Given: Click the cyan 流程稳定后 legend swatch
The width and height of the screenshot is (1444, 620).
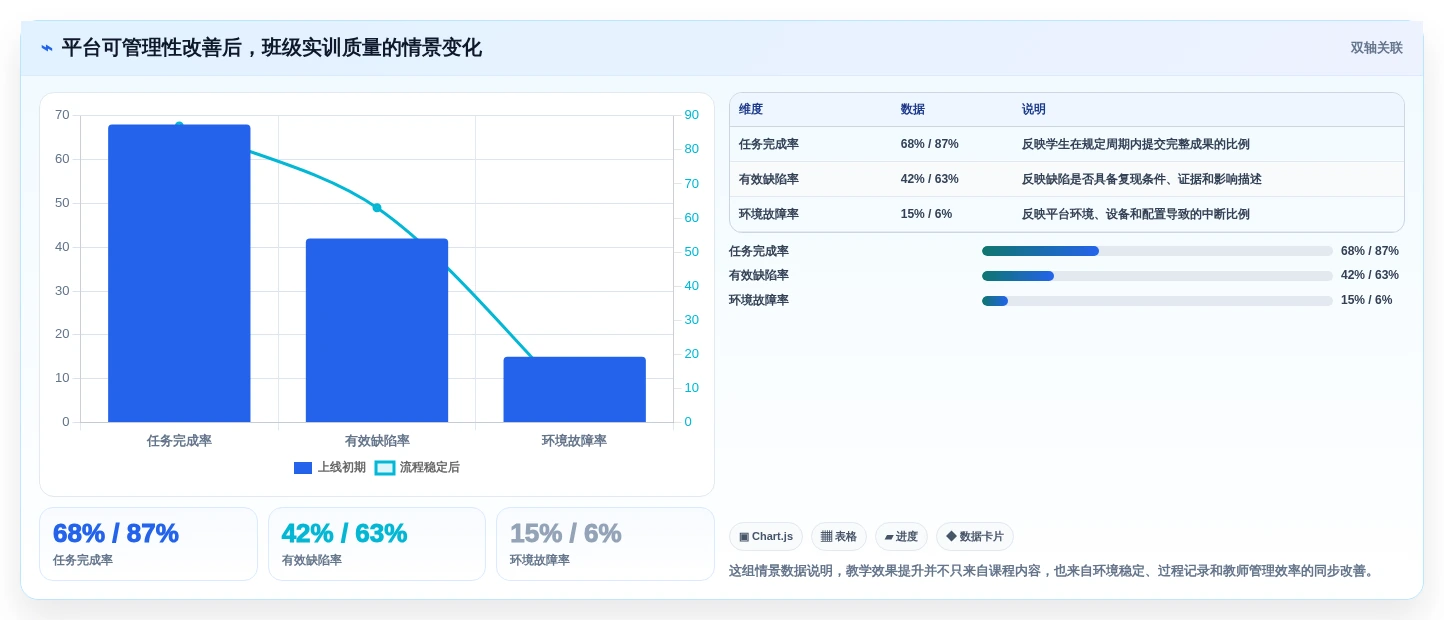Looking at the screenshot, I should [385, 468].
